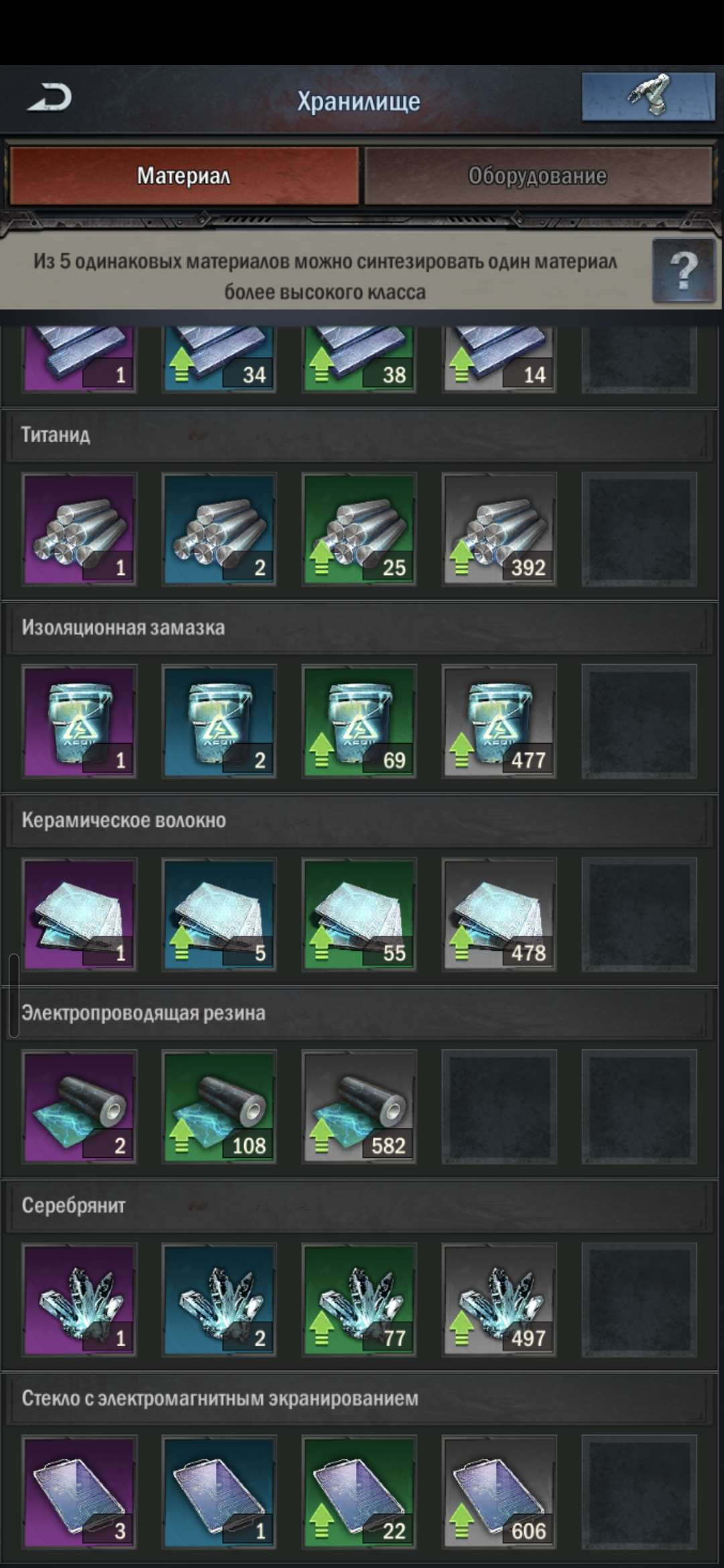Select gray Серебрянит crystals with 497
The height and width of the screenshot is (1568, 724).
pyautogui.click(x=499, y=1299)
